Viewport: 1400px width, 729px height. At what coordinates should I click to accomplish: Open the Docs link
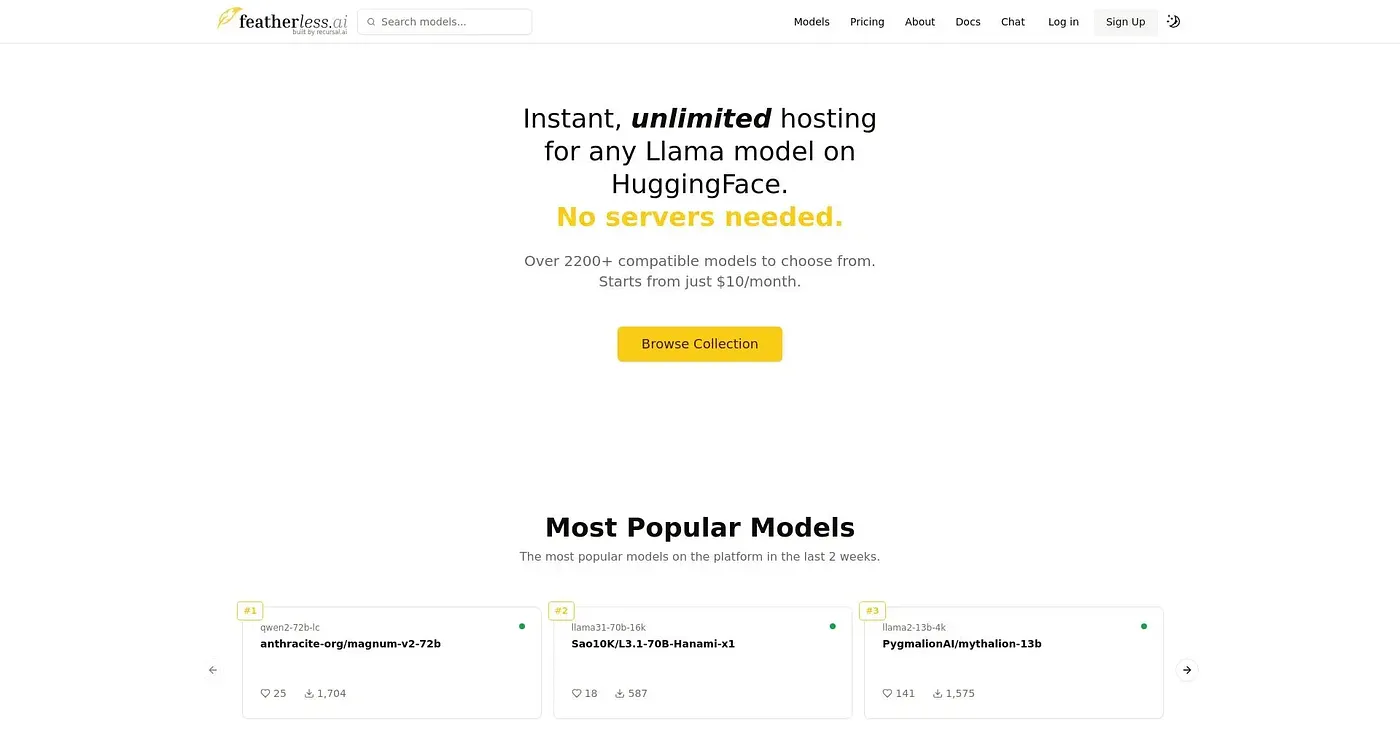(x=968, y=22)
